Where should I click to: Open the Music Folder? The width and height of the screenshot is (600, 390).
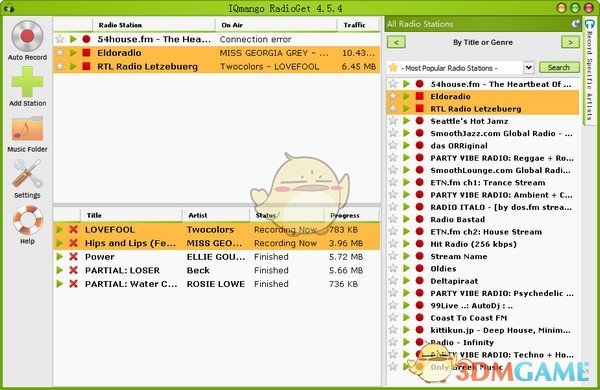pos(27,134)
